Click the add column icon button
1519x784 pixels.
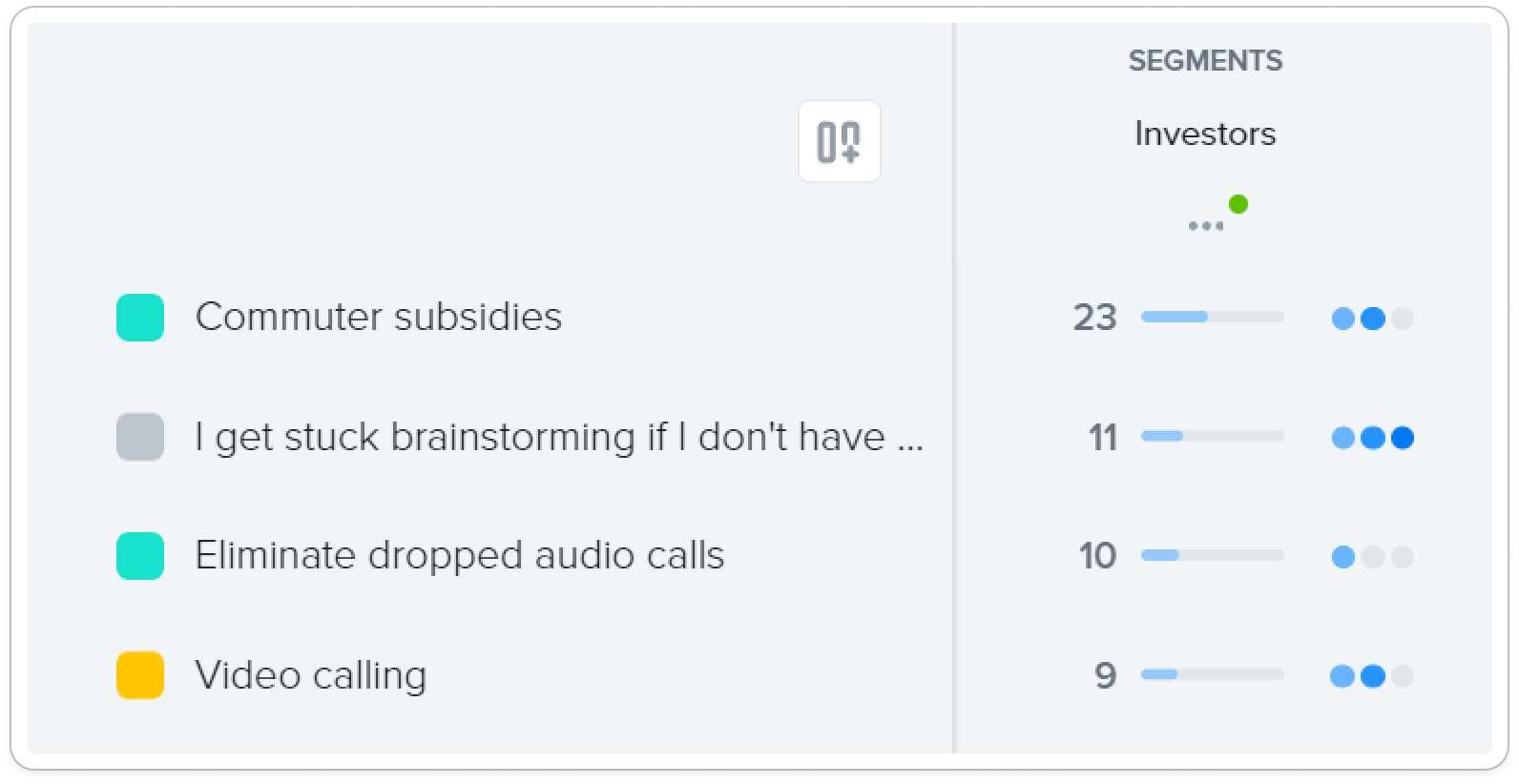pyautogui.click(x=839, y=141)
